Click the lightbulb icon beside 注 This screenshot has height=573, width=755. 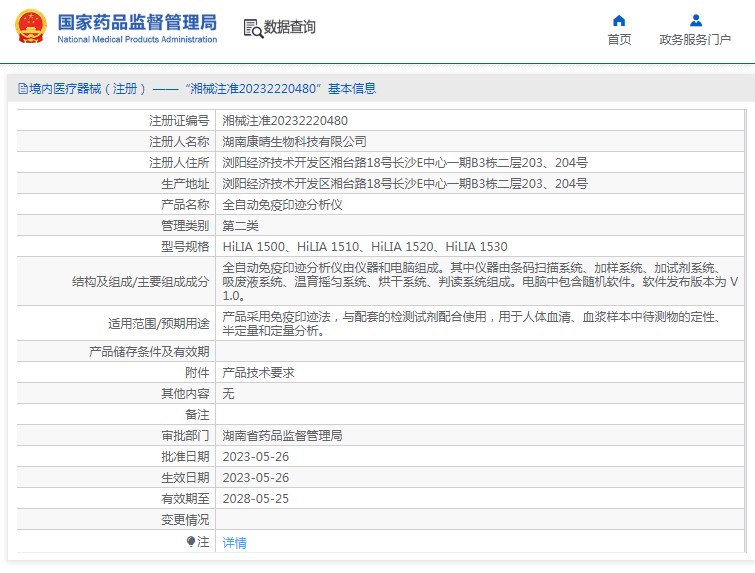pyautogui.click(x=191, y=542)
